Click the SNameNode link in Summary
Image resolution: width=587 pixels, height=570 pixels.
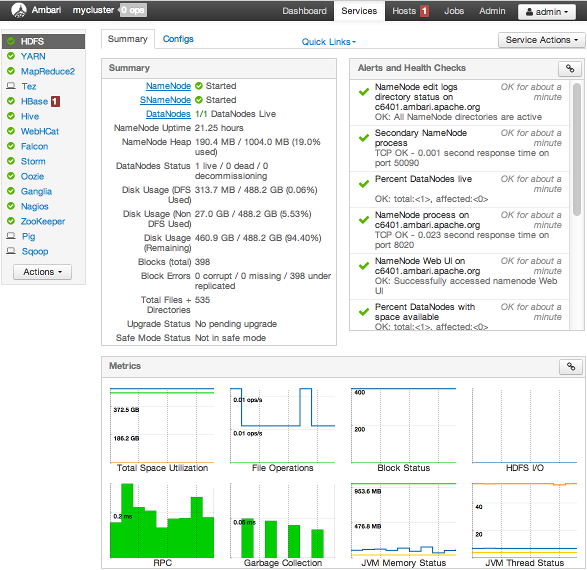pos(165,100)
